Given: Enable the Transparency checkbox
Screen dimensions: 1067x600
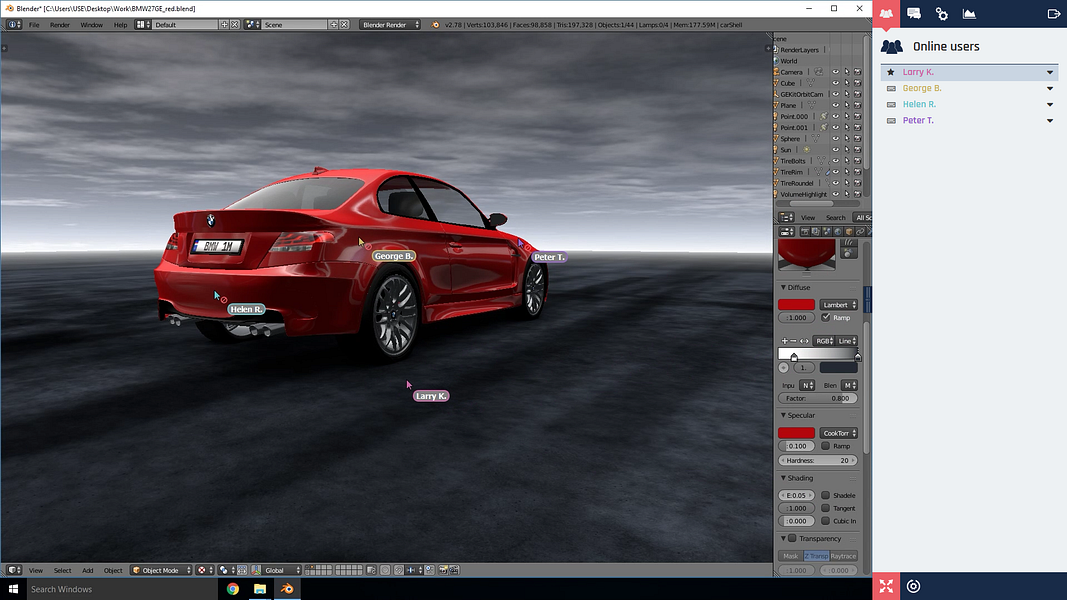Looking at the screenshot, I should click(x=793, y=539).
